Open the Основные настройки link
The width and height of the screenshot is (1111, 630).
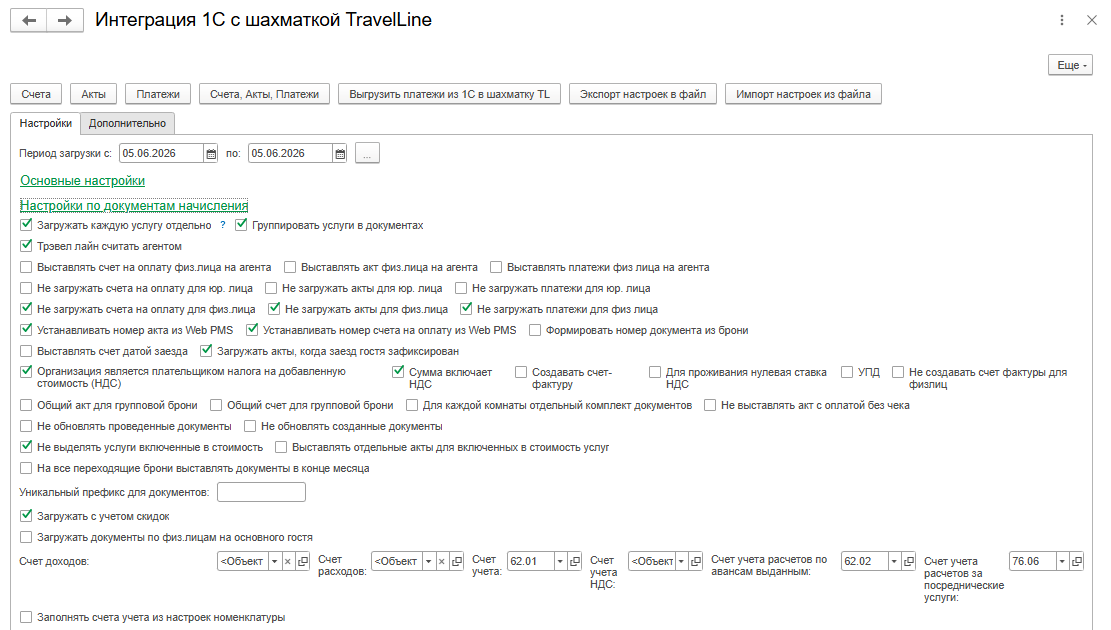82,181
